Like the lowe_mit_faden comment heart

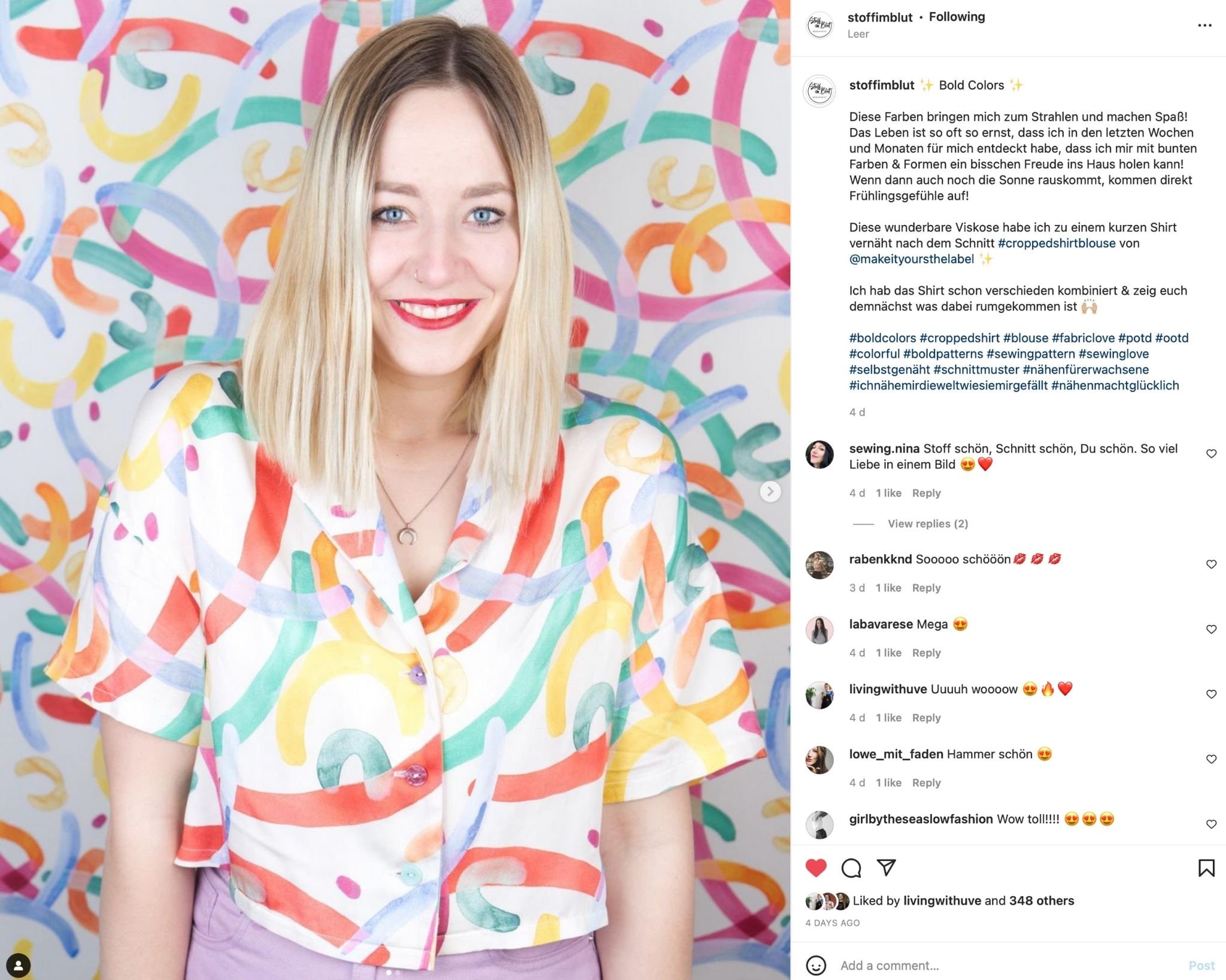pyautogui.click(x=1211, y=759)
